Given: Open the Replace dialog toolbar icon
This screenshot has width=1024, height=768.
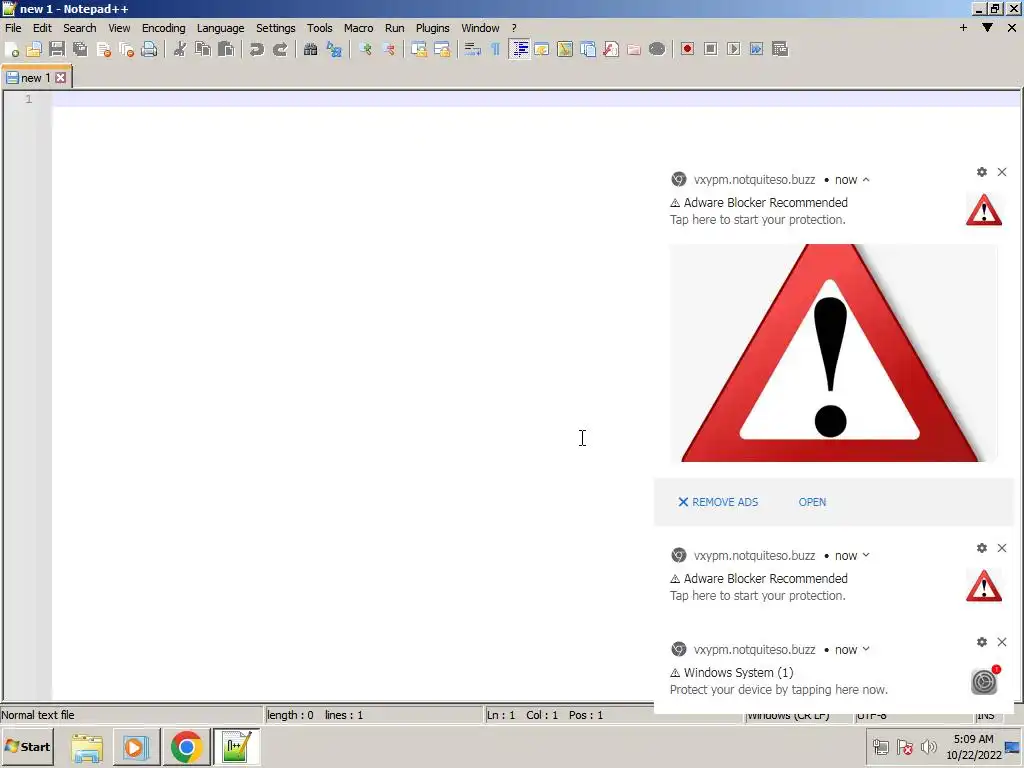Looking at the screenshot, I should 334,50.
